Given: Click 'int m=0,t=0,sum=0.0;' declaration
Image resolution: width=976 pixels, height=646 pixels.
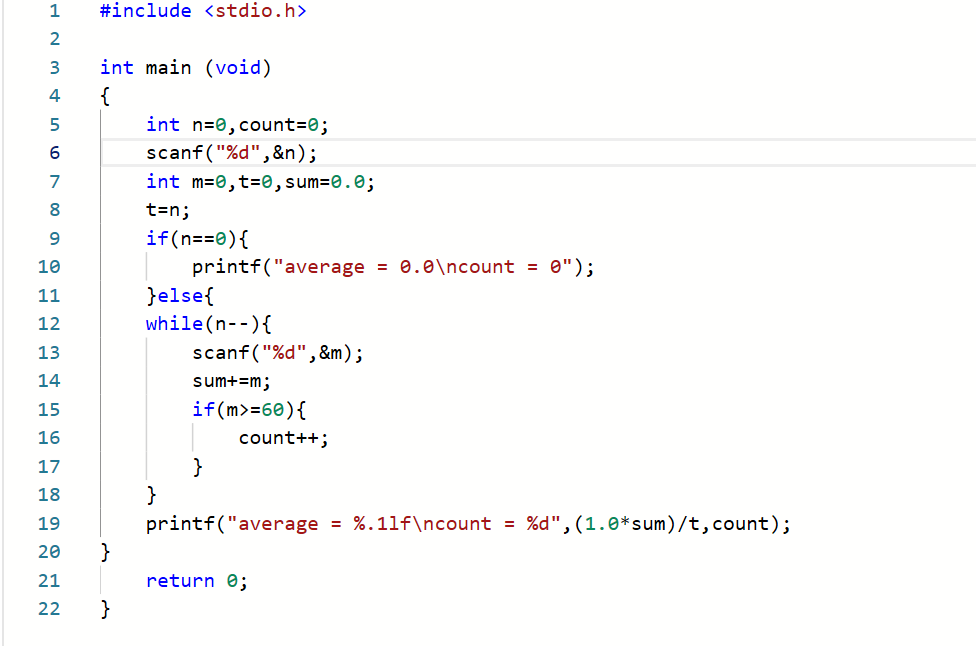Looking at the screenshot, I should 260,182.
